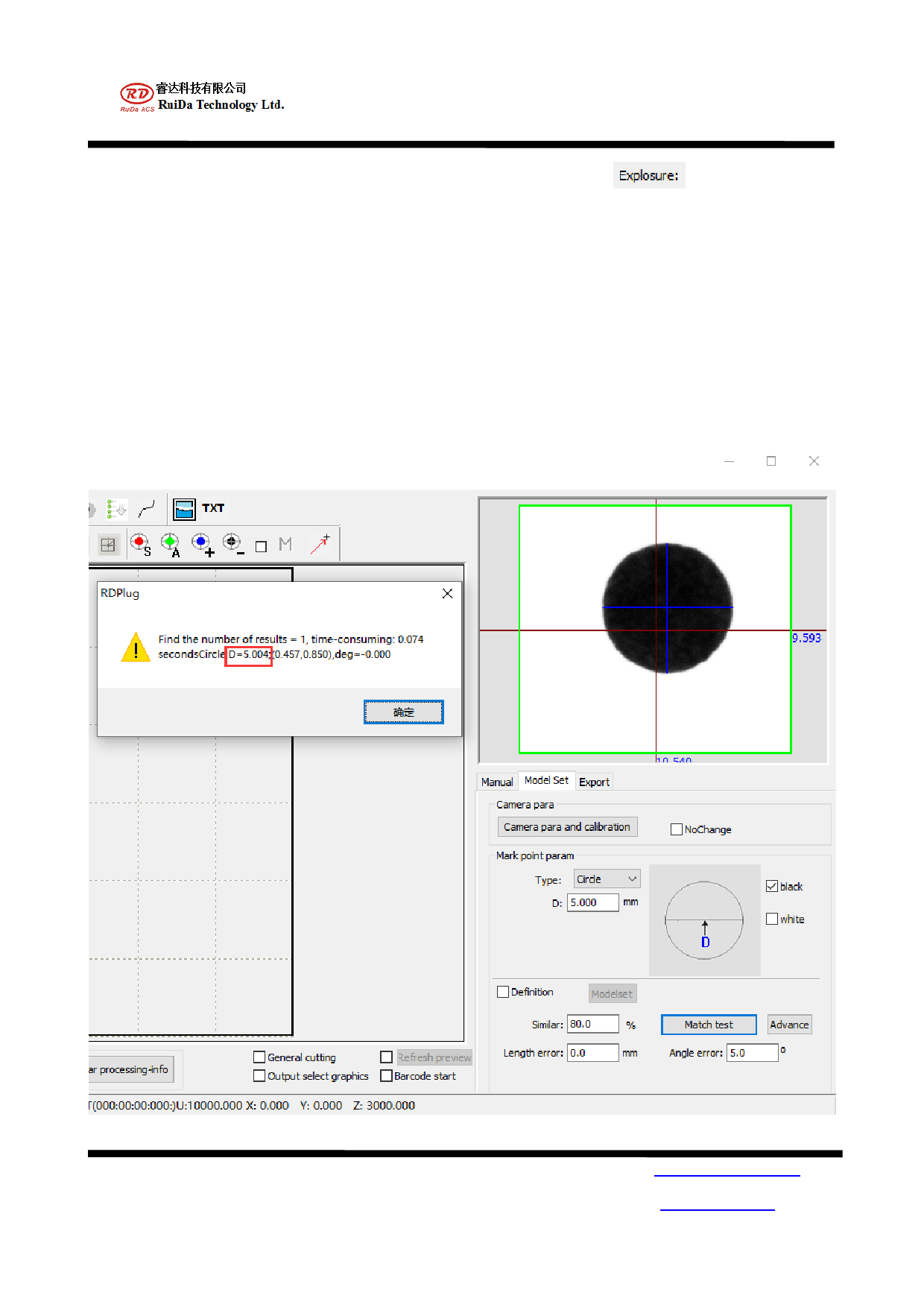Click the black target icon with minus sign
This screenshot has height=1307, width=924.
pos(232,544)
